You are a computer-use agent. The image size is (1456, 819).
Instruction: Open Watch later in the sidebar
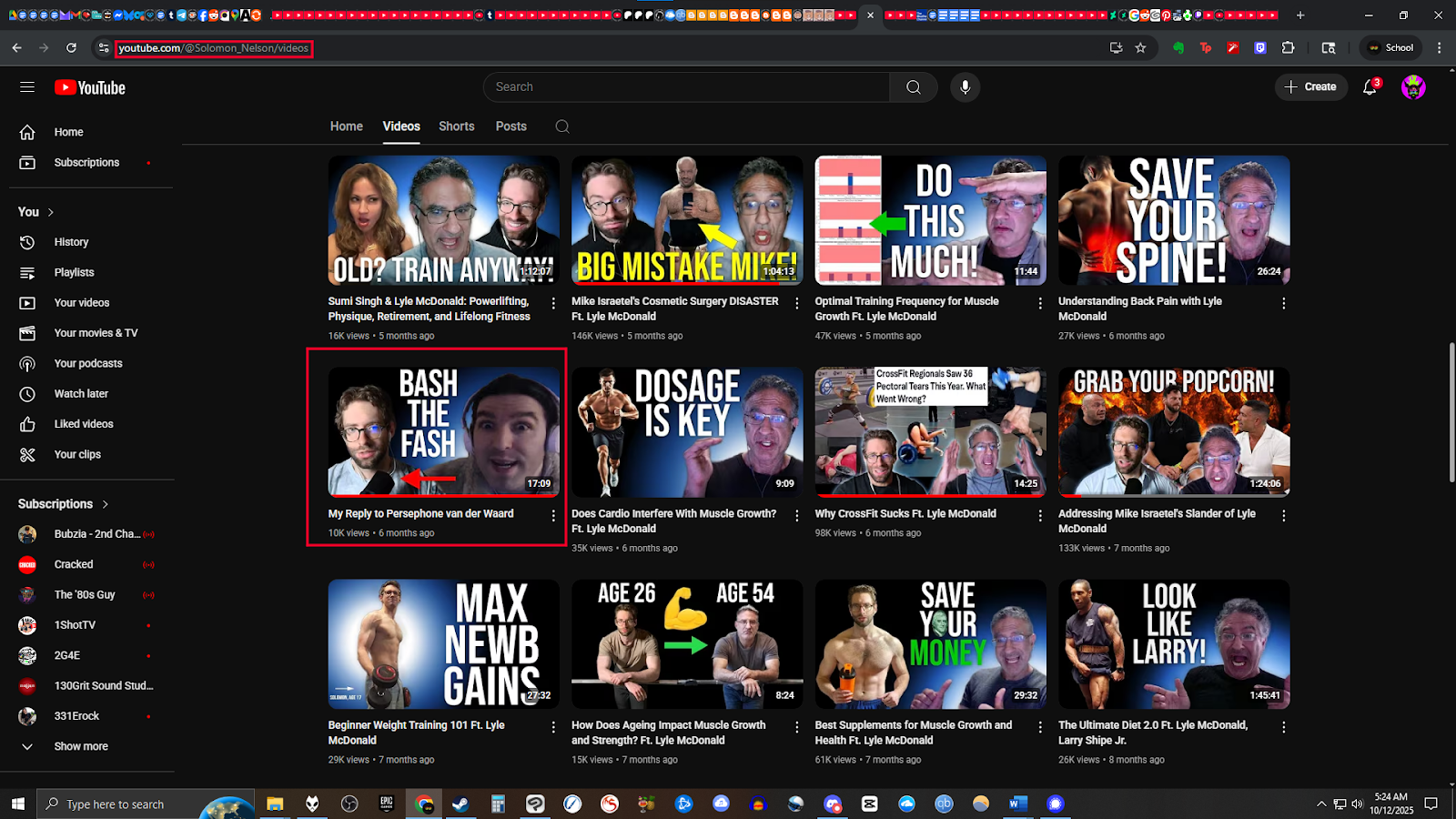tap(81, 394)
